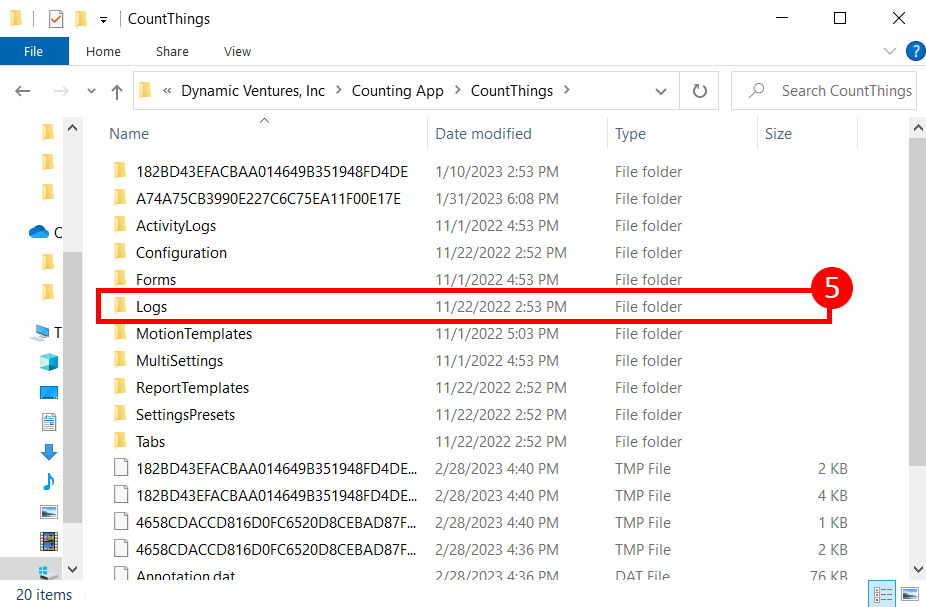
Task: Sort files by Date modified column
Action: [483, 134]
